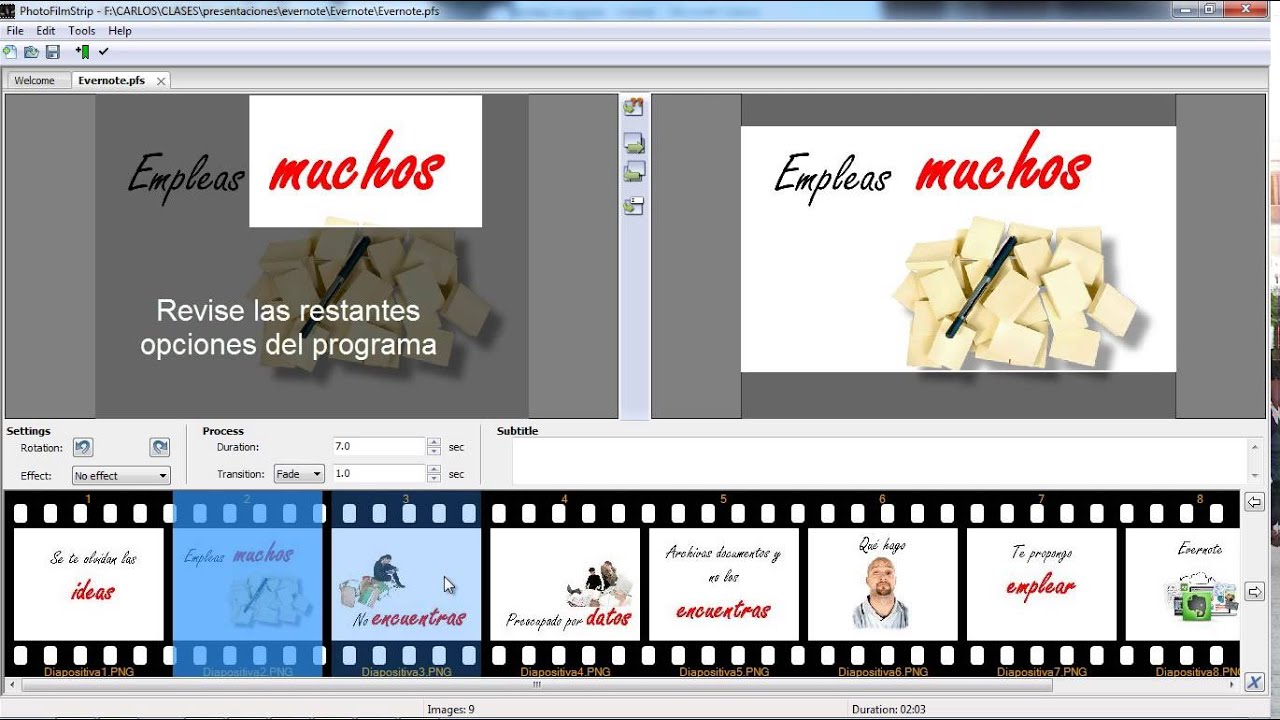1280x720 pixels.
Task: Click the green Import Pictures icon
Action: click(x=83, y=51)
